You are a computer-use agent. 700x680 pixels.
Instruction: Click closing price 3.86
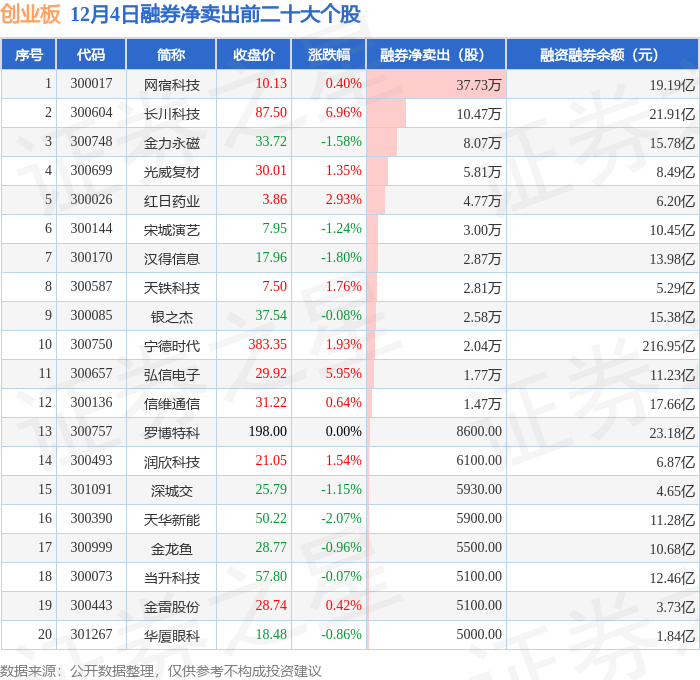point(275,200)
